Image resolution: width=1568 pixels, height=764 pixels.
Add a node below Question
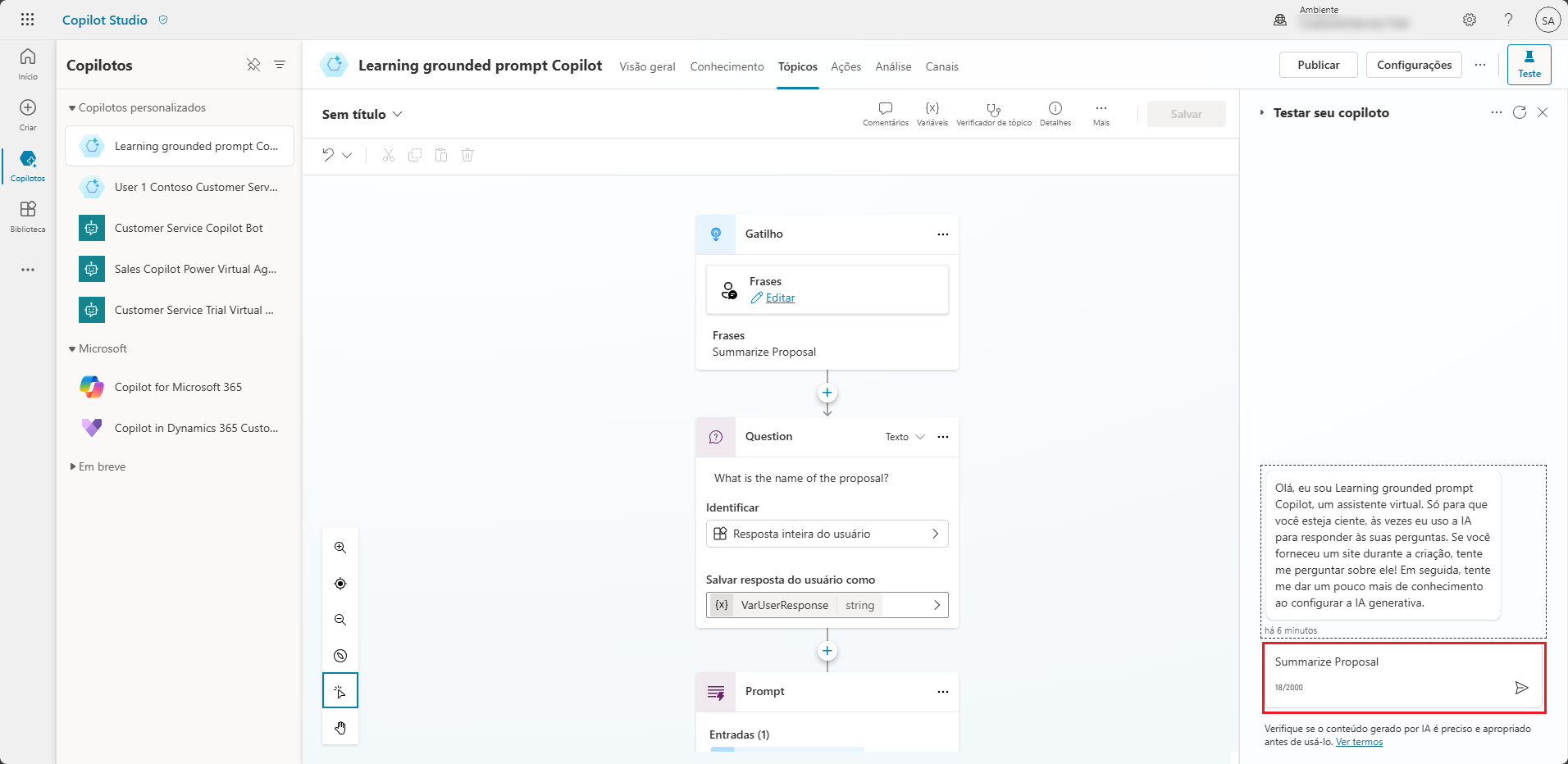coord(827,651)
